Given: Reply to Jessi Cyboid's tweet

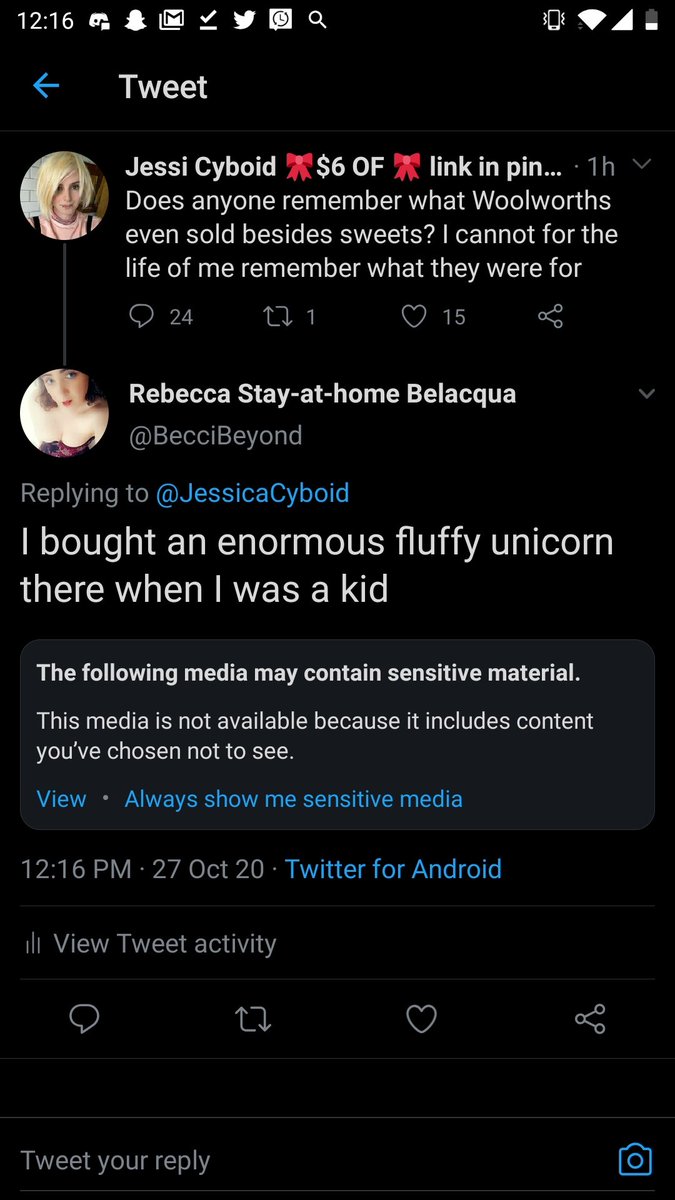Looking at the screenshot, I should (x=143, y=317).
